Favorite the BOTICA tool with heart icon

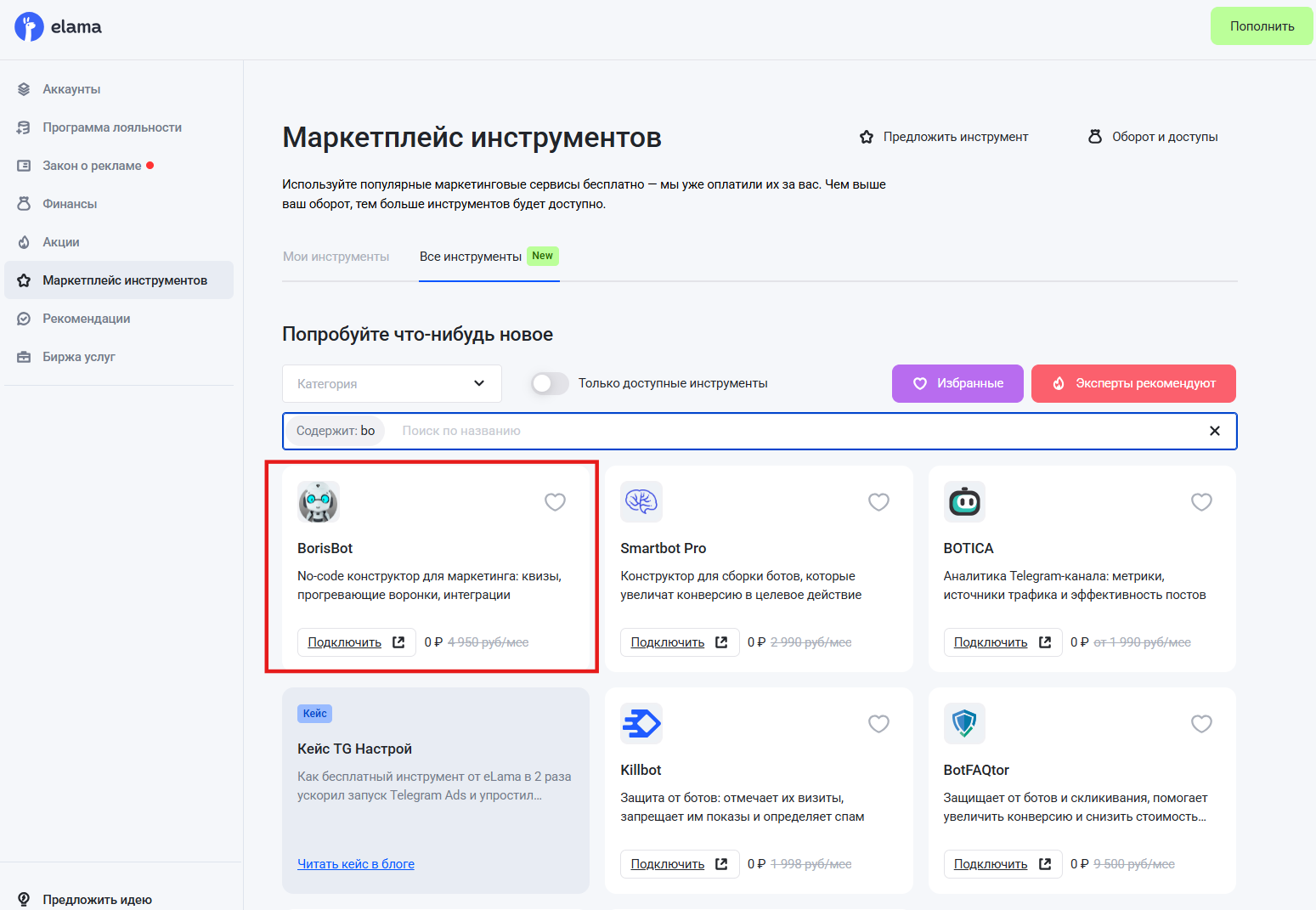coord(1201,502)
